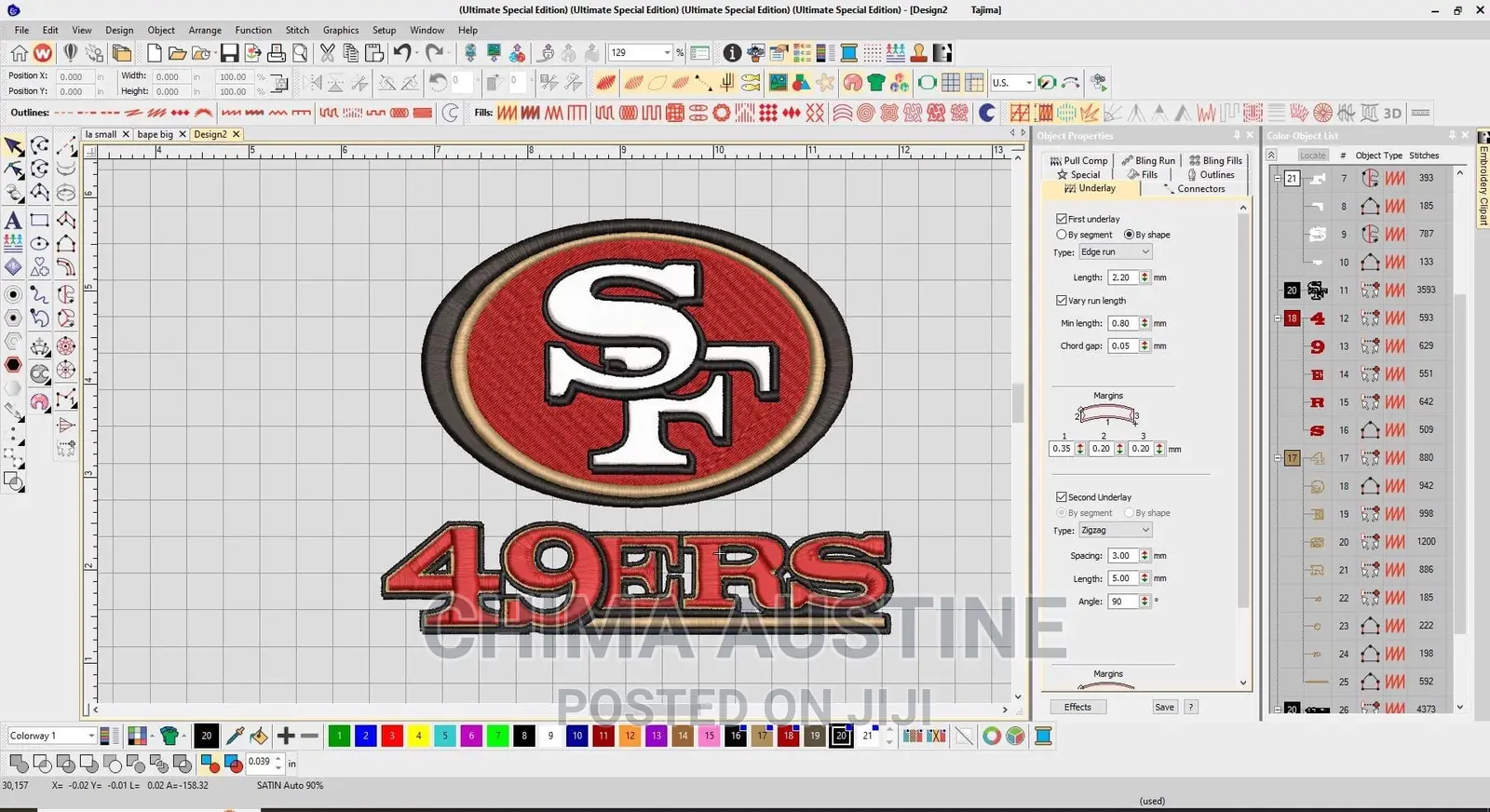Image resolution: width=1490 pixels, height=812 pixels.
Task: Click the 3D stitch view icon
Action: (1392, 113)
